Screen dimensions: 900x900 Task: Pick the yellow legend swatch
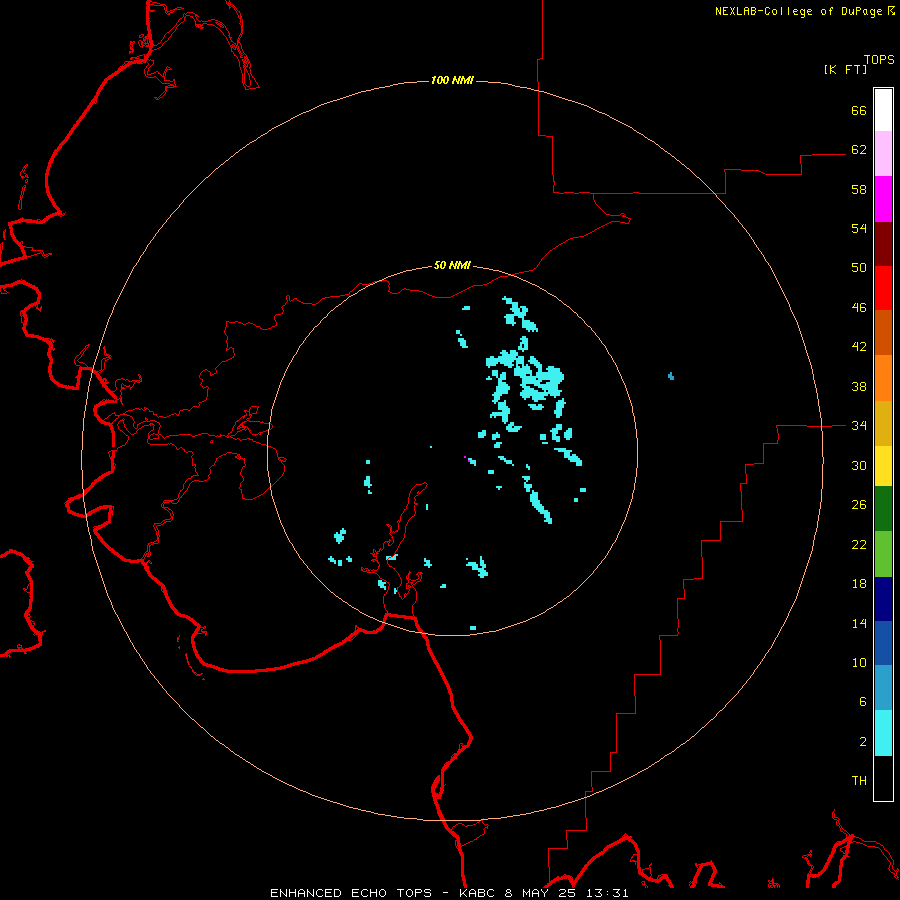pos(883,466)
